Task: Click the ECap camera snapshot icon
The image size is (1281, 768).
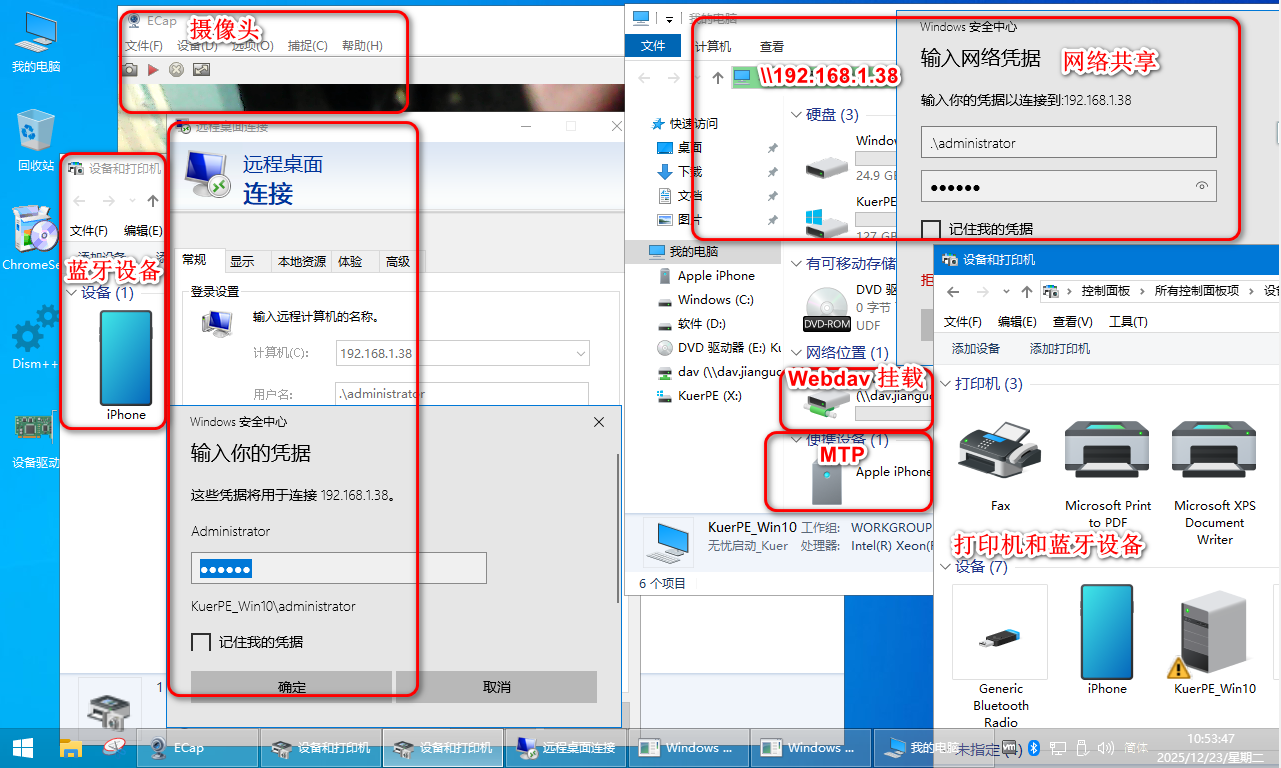Action: click(130, 69)
